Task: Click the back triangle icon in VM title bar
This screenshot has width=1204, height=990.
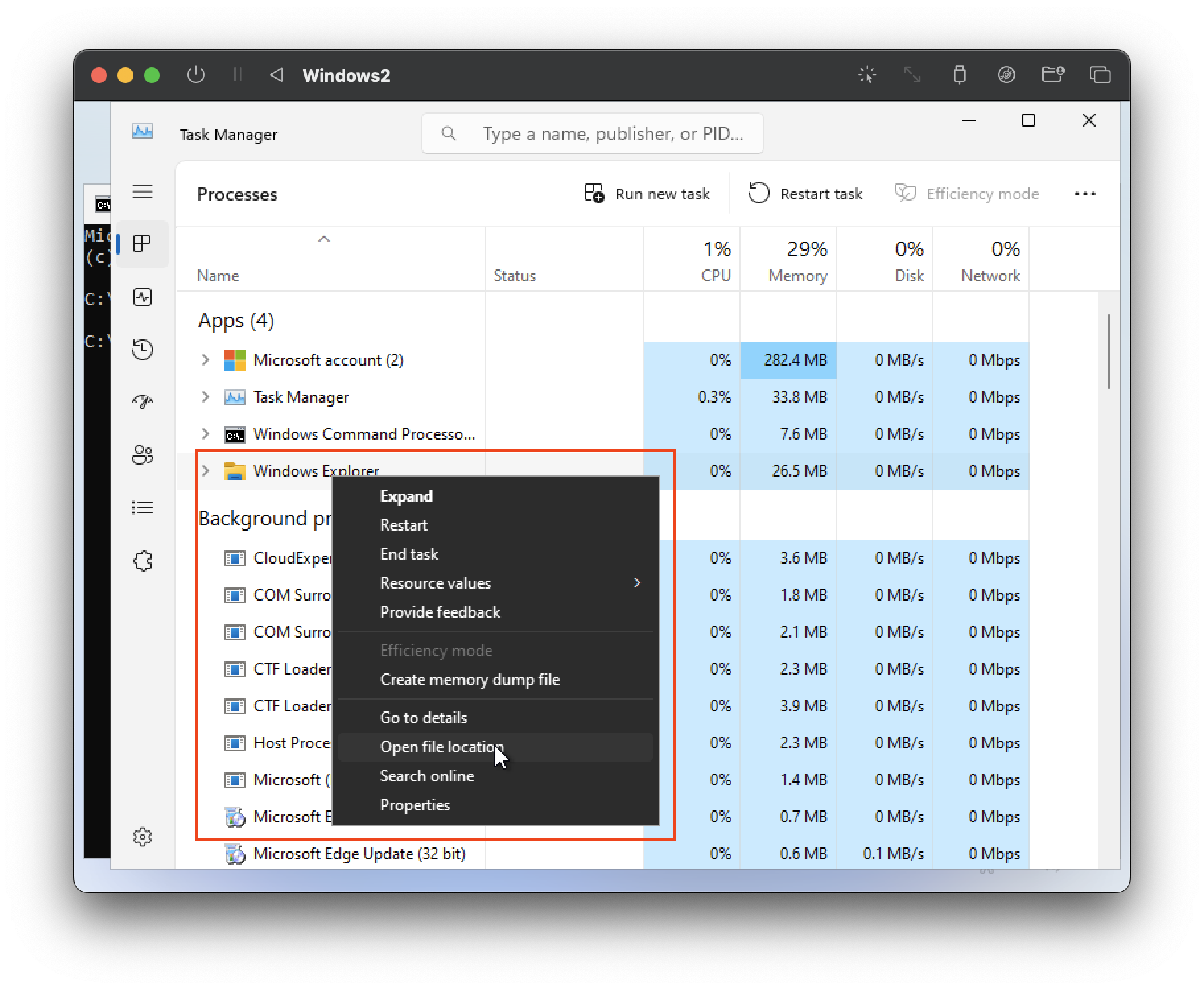Action: tap(277, 75)
